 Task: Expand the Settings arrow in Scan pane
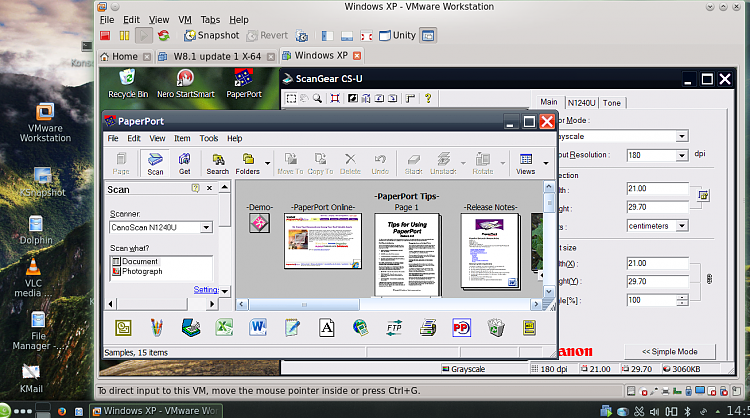tap(225, 291)
